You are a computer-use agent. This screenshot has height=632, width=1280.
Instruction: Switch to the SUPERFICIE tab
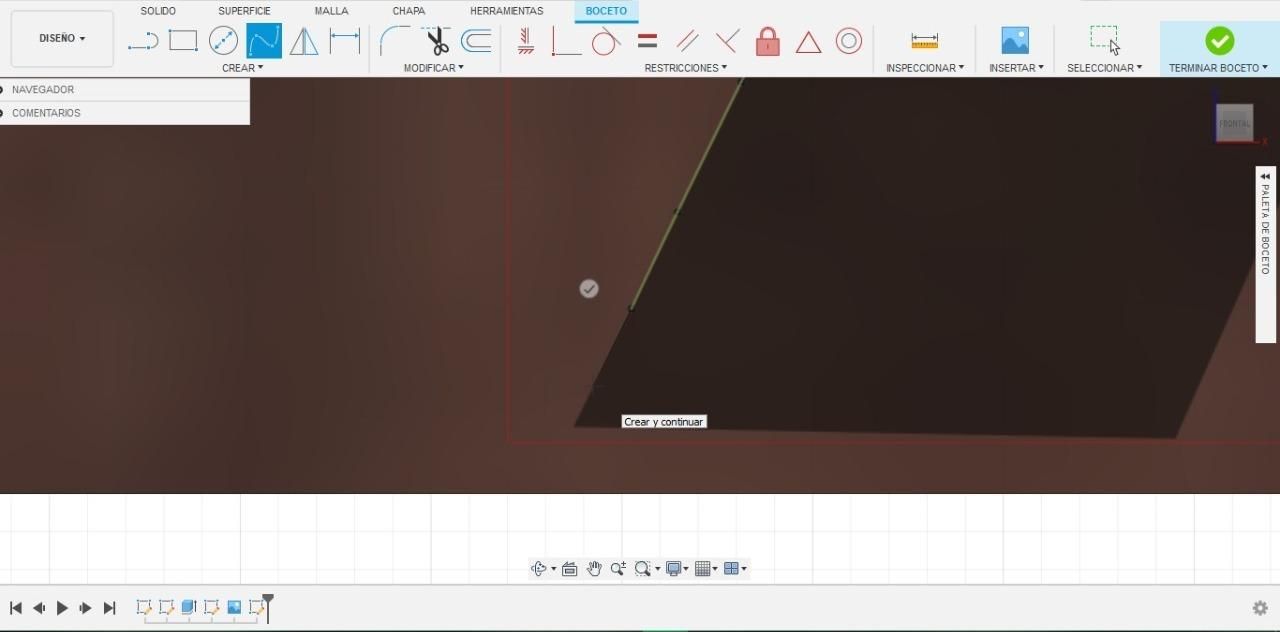click(244, 11)
